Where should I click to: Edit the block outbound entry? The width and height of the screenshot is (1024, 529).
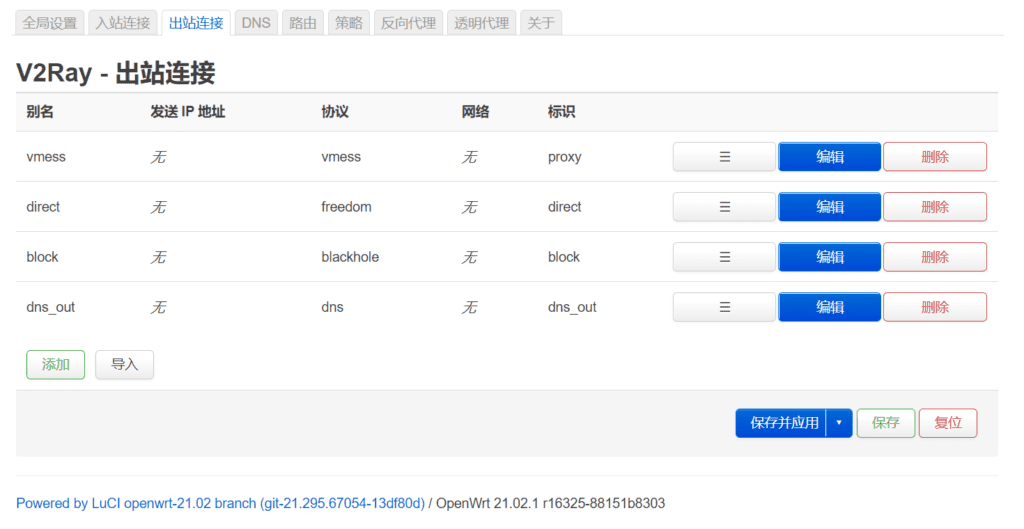829,257
